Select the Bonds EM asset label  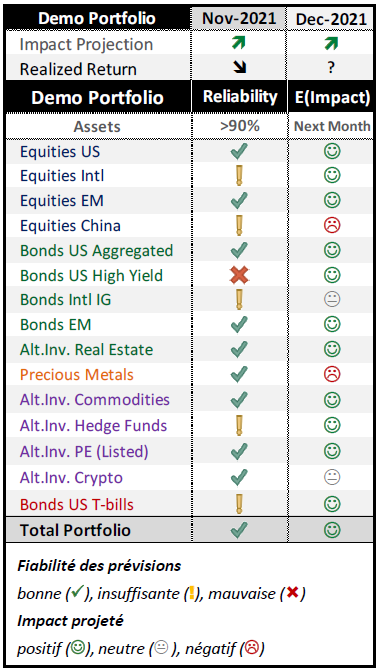55,325
